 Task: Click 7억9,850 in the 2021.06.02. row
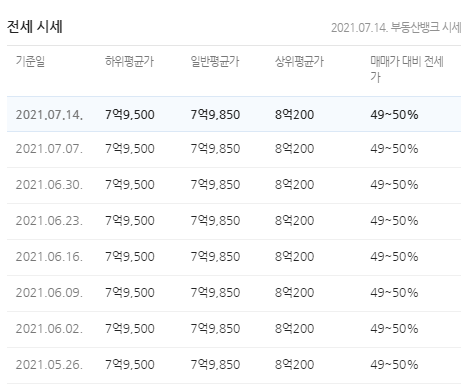[215, 329]
